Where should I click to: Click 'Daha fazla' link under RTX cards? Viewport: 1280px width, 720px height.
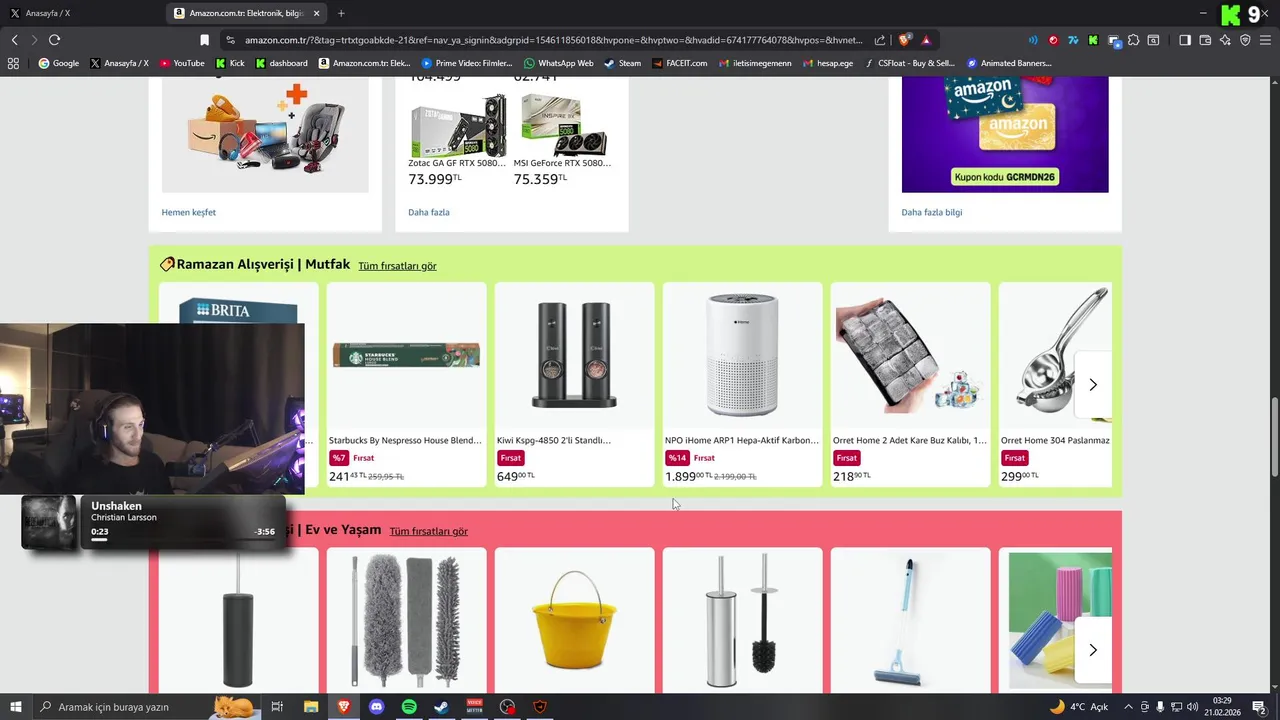pyautogui.click(x=428, y=212)
